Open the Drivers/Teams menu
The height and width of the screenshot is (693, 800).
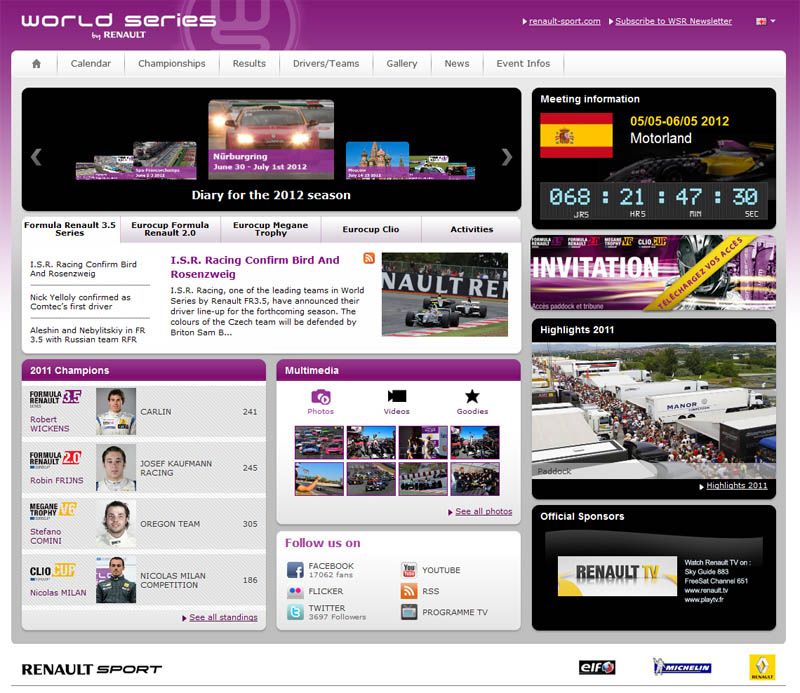326,64
